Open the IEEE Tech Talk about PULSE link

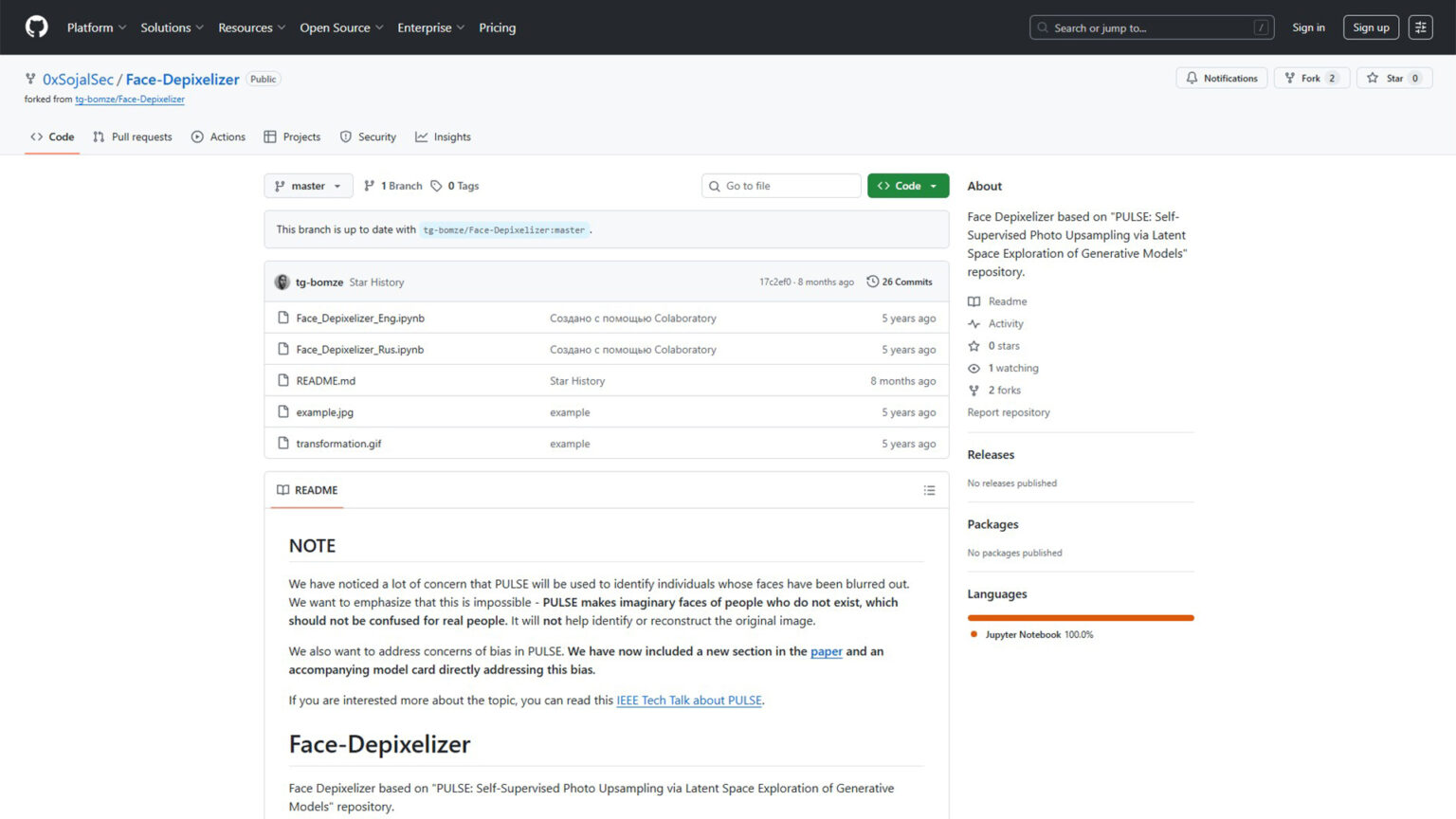click(688, 701)
